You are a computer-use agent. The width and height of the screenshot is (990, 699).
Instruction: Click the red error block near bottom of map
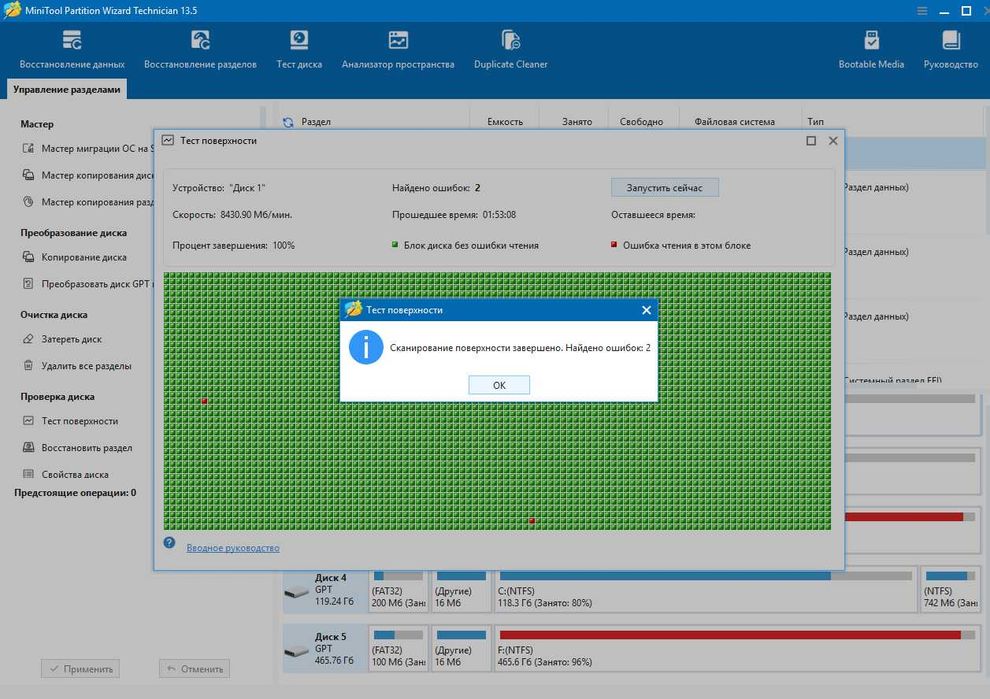532,520
